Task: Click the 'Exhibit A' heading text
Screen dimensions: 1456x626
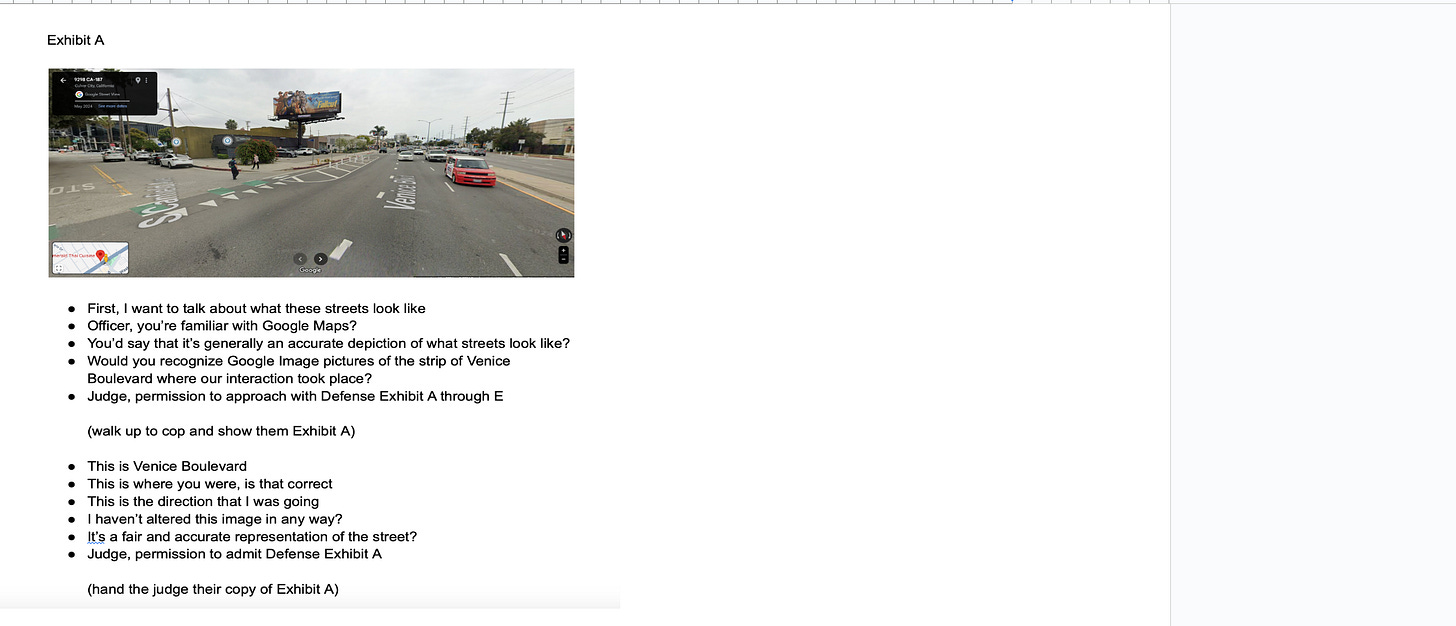Action: pos(76,40)
